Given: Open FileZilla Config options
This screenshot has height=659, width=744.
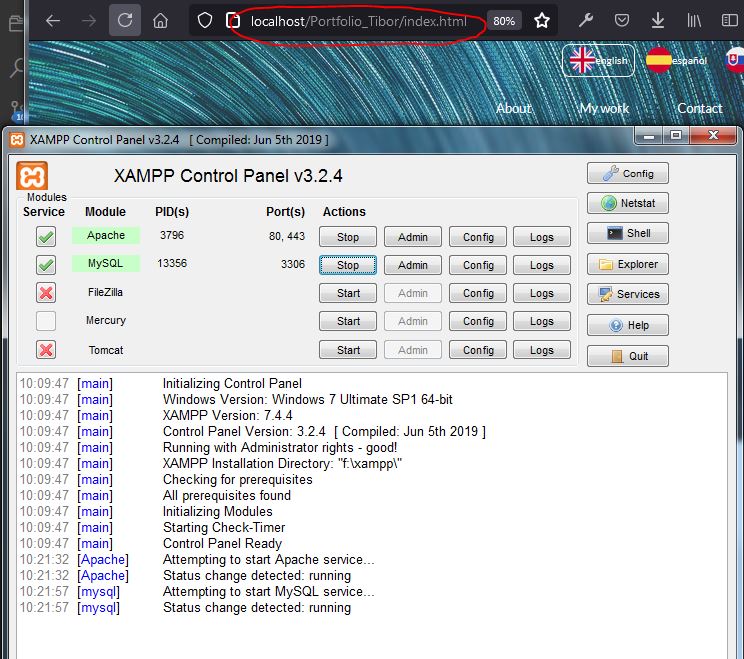Looking at the screenshot, I should [x=478, y=293].
